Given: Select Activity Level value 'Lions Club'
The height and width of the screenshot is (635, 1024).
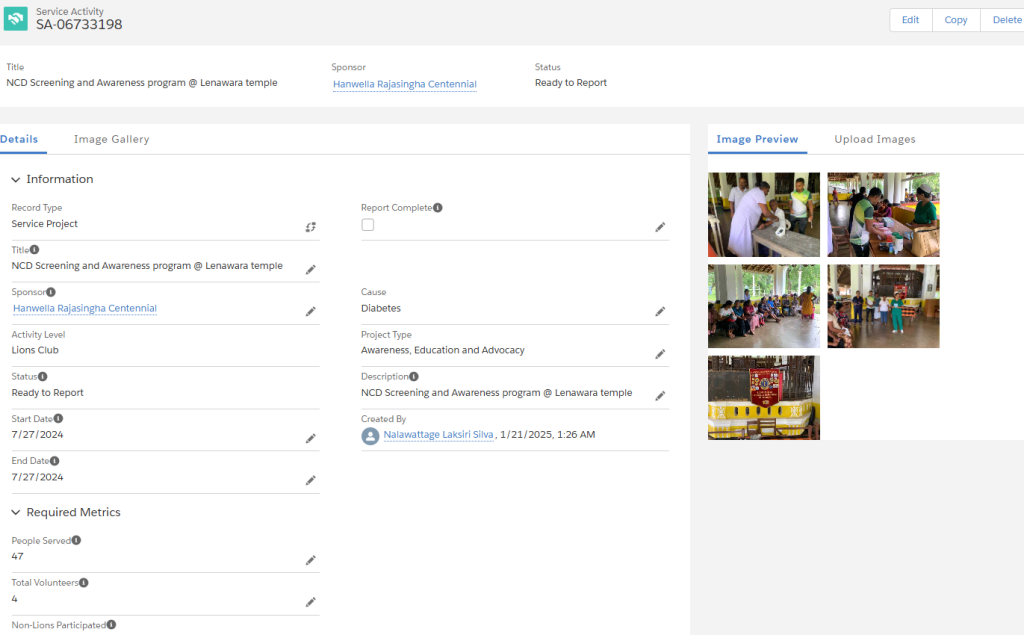Looking at the screenshot, I should [x=35, y=350].
